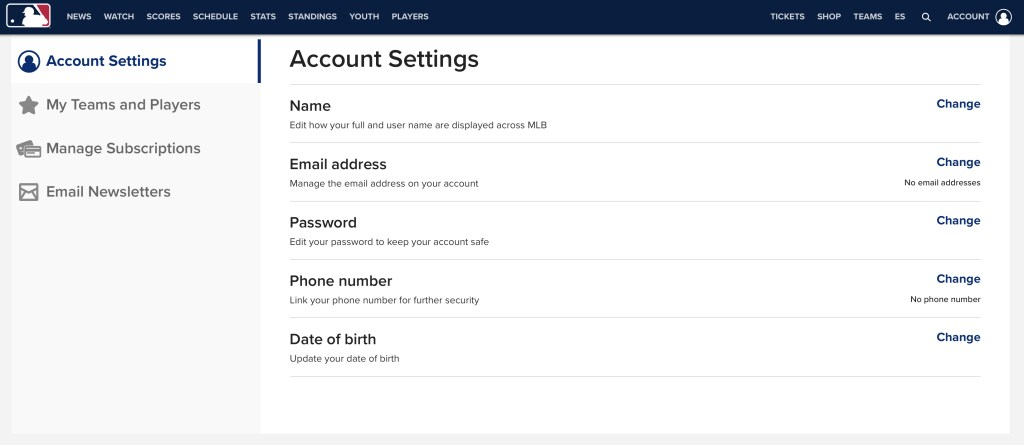Click the 'Name' setting title
This screenshot has height=445, width=1024.
pos(310,106)
